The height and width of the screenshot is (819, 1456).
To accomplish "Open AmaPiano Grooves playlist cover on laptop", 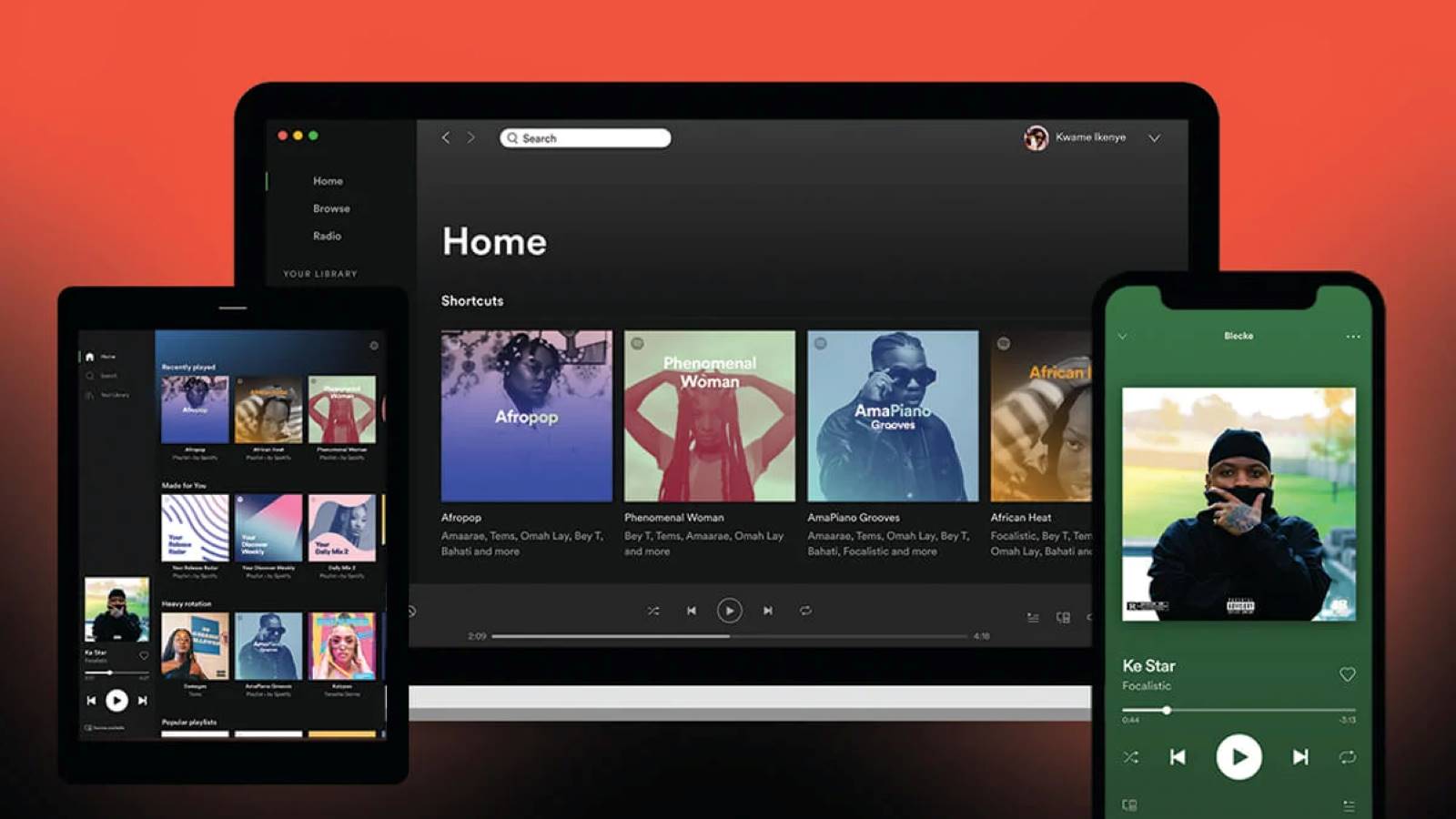I will coord(893,416).
